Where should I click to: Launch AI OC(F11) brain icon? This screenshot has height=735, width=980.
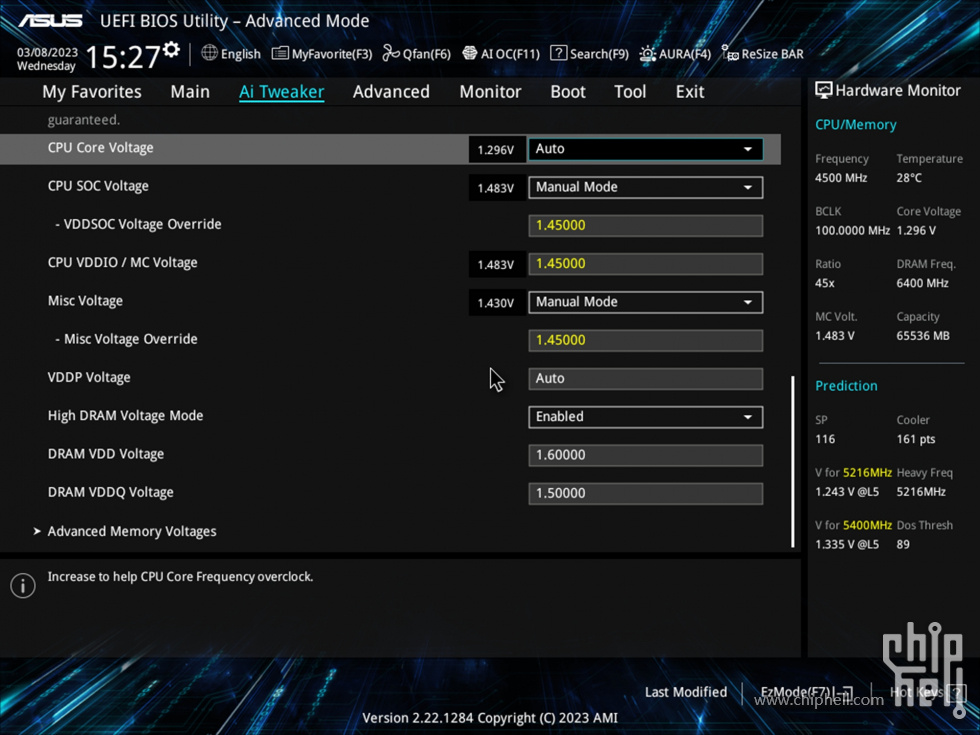(x=469, y=54)
